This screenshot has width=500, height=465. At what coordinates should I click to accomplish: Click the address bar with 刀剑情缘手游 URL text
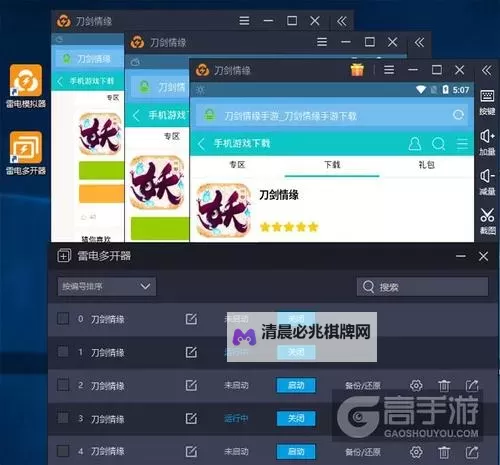pos(332,115)
